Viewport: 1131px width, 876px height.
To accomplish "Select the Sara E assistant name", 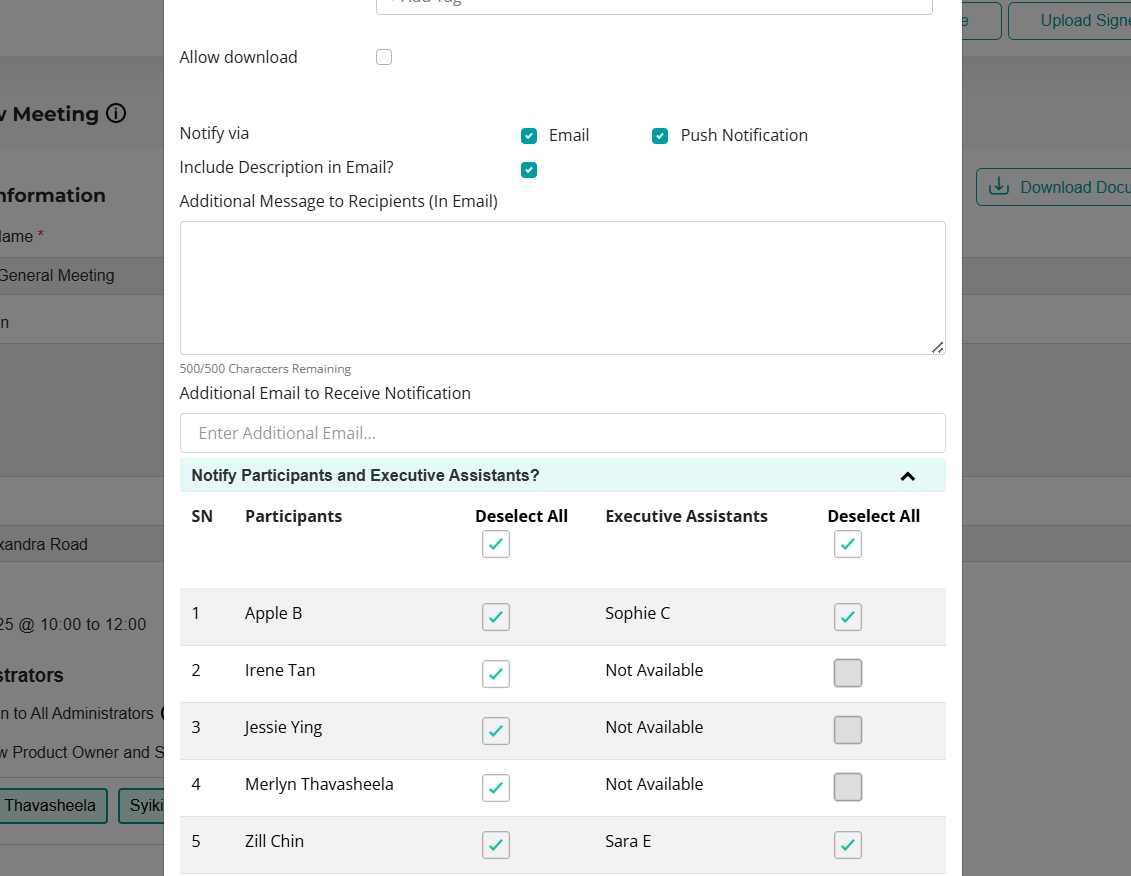I will pos(628,841).
